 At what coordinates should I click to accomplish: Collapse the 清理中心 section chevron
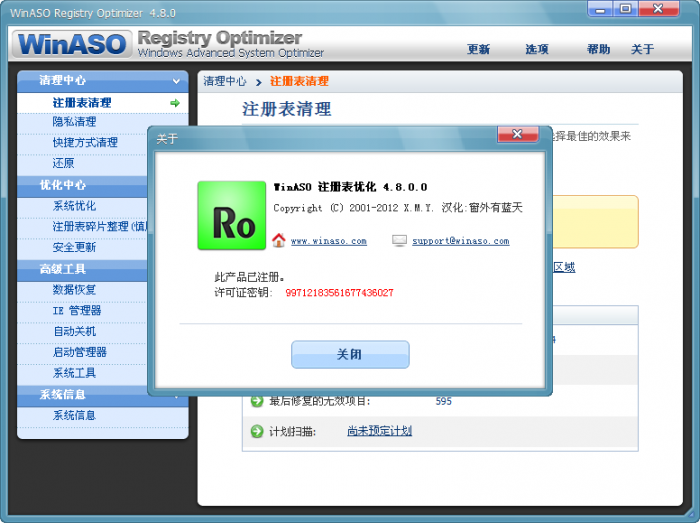point(176,81)
